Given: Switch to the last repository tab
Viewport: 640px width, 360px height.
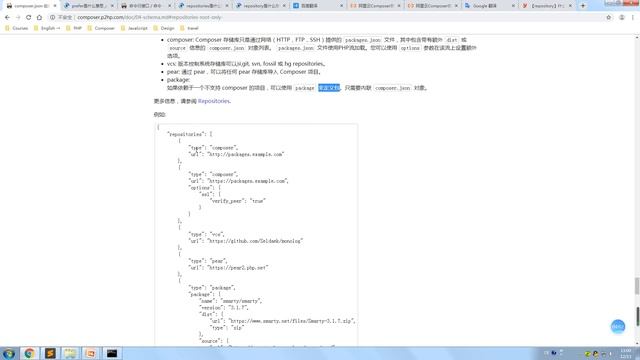Looking at the screenshot, I should [546, 6].
